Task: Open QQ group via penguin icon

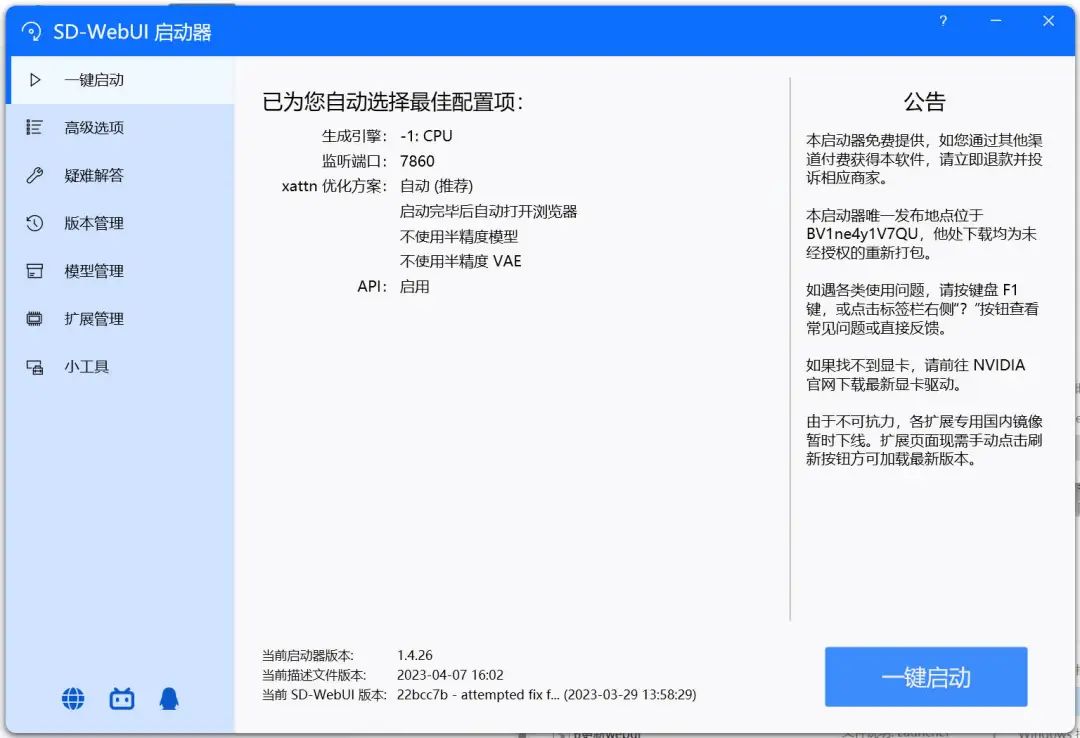Action: point(168,698)
